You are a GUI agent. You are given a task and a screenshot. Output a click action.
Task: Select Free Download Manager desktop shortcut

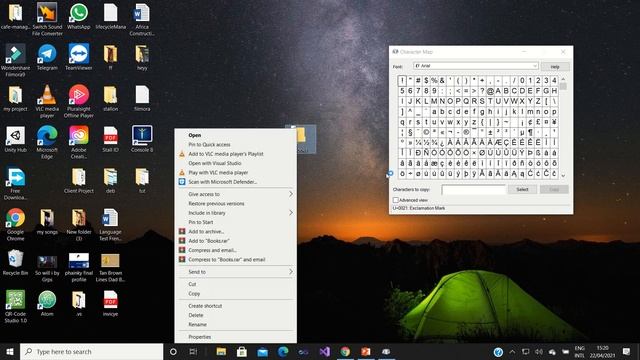pyautogui.click(x=16, y=183)
